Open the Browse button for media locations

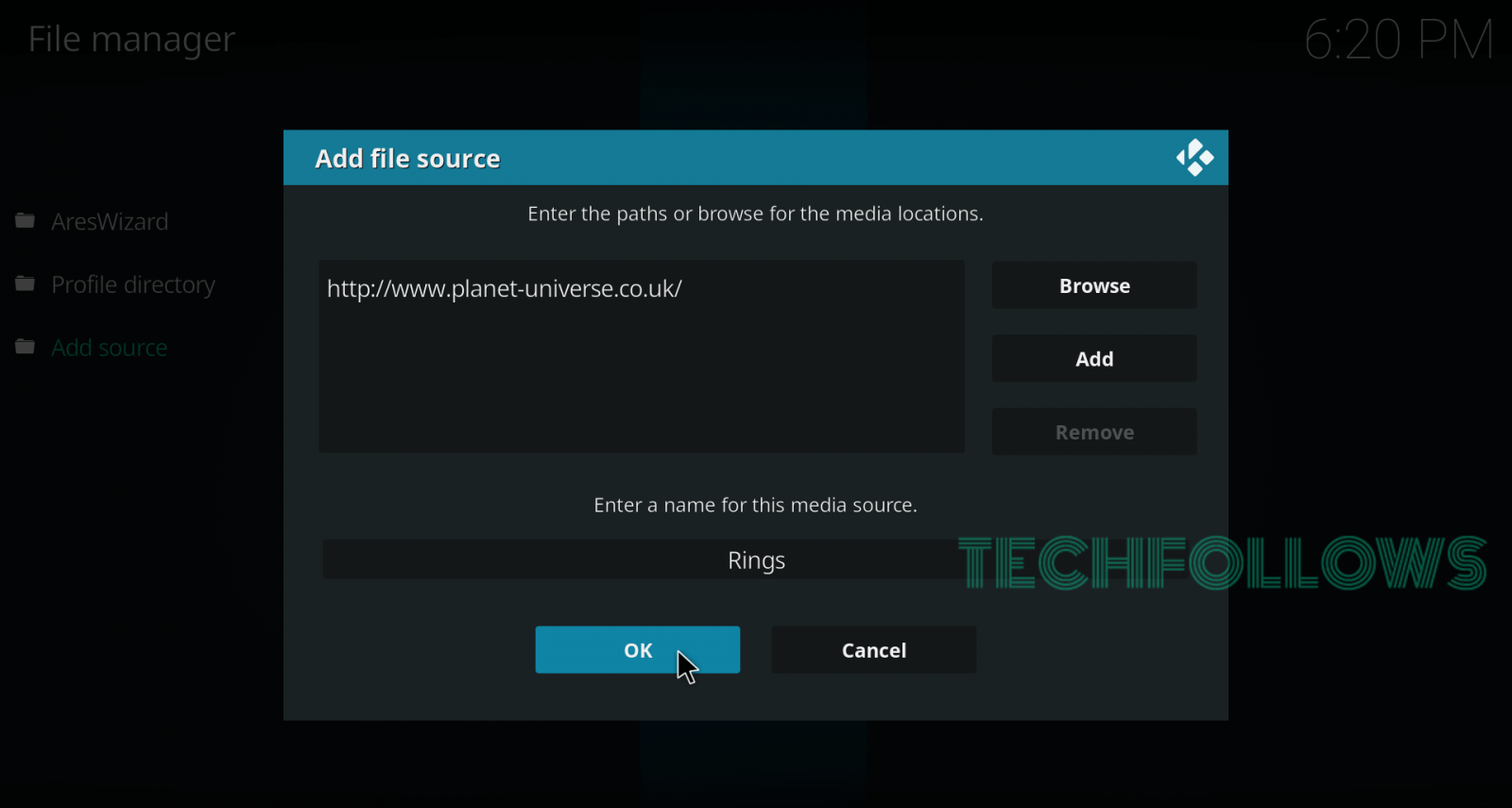tap(1094, 285)
